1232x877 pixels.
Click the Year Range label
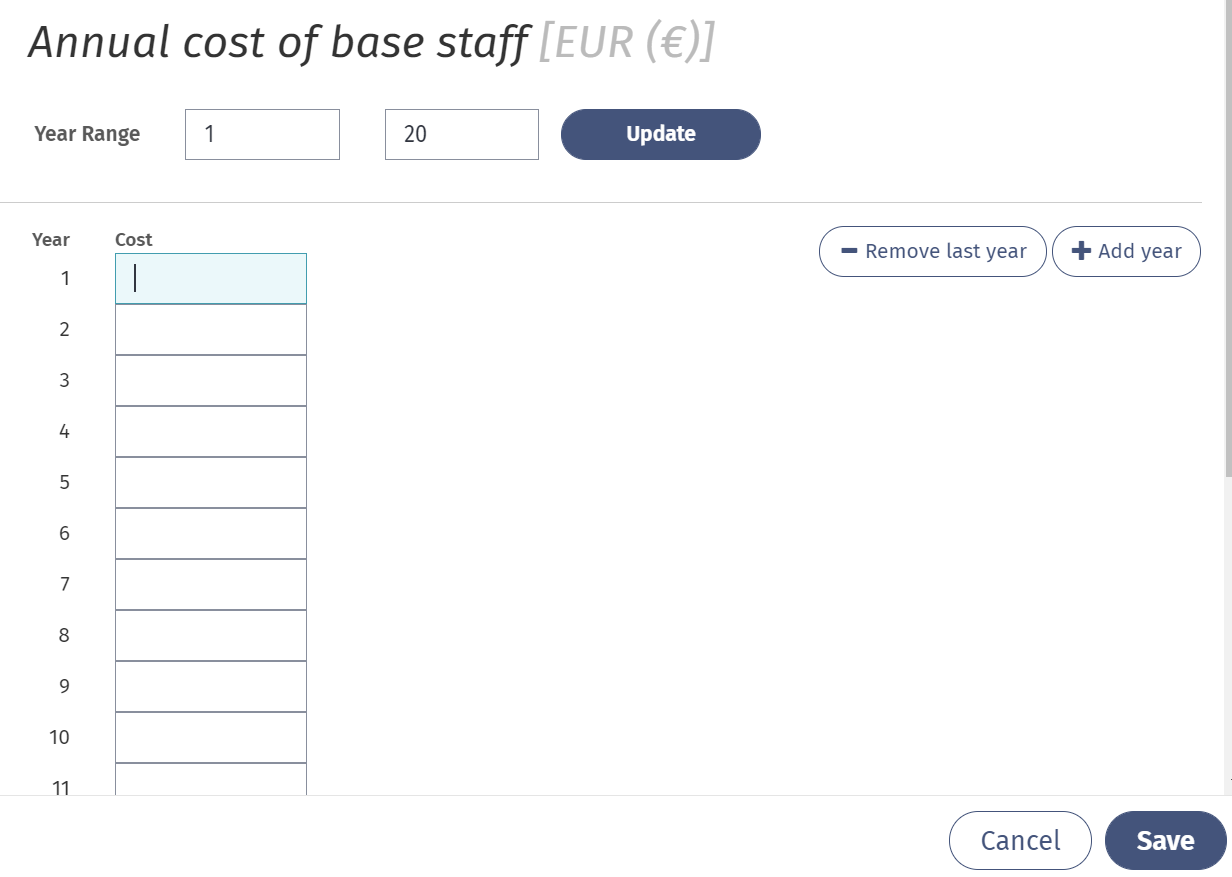[87, 134]
